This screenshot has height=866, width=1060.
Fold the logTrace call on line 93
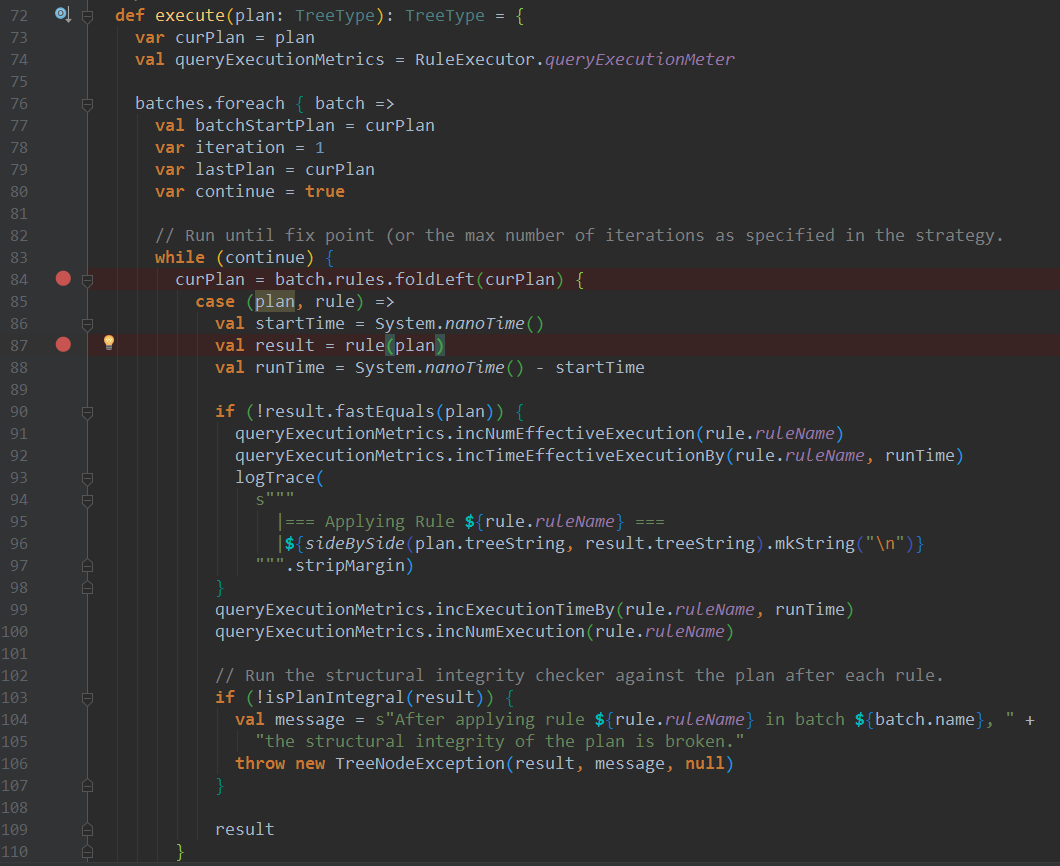[x=88, y=478]
